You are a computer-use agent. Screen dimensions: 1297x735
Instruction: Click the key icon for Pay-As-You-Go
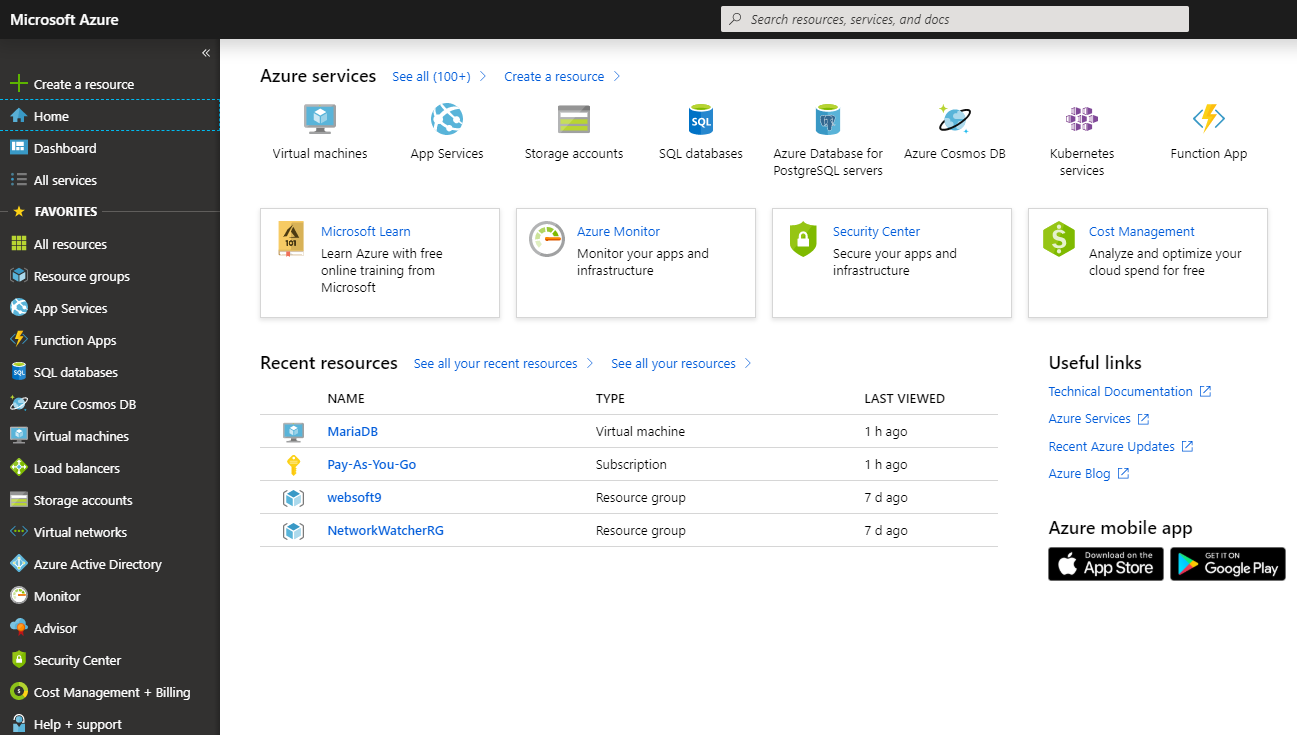pos(293,465)
